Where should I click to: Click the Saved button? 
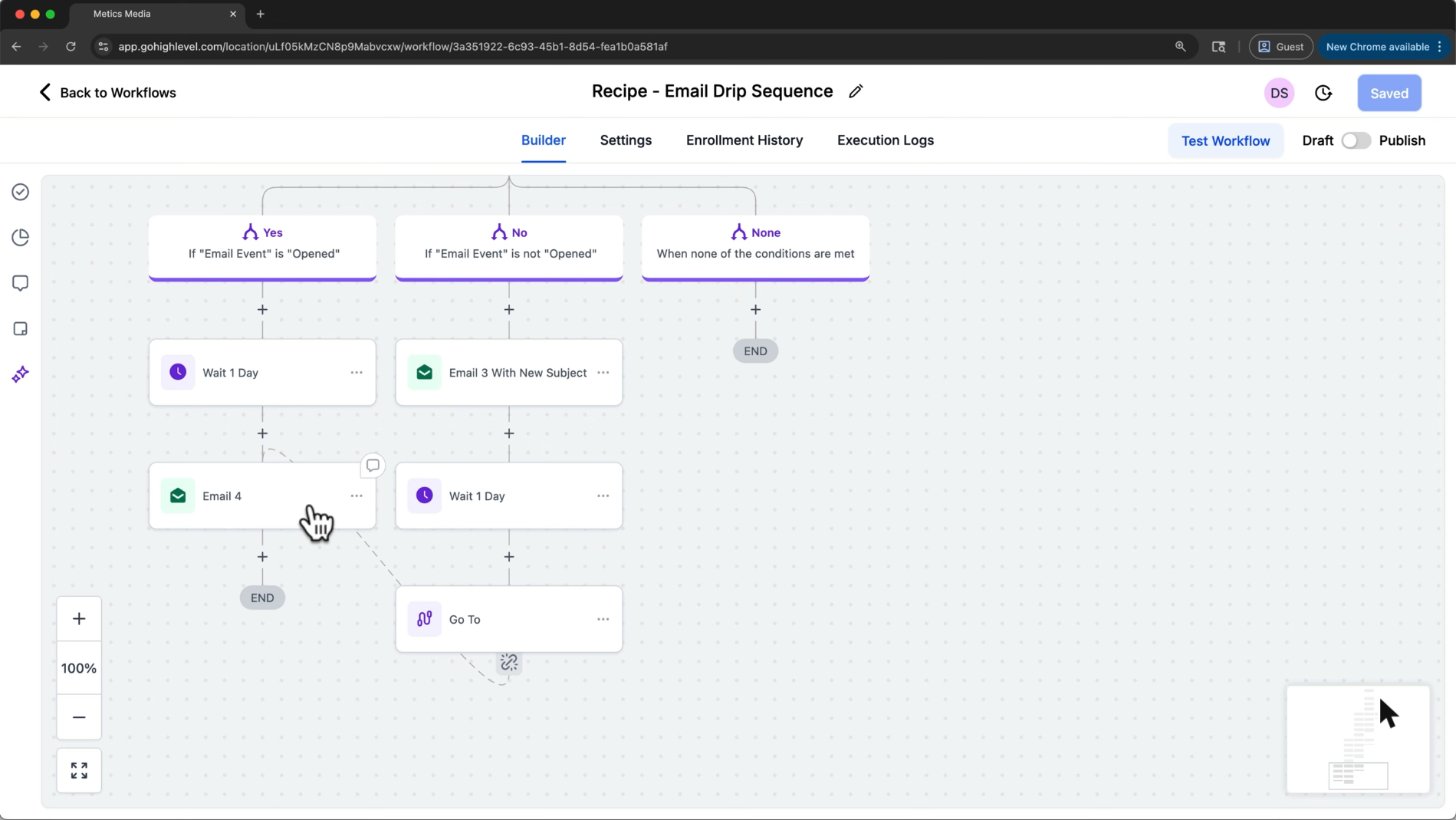[x=1389, y=93]
